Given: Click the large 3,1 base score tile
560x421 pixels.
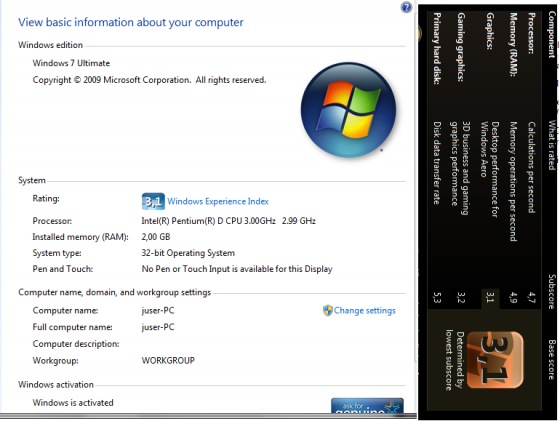Looking at the screenshot, I should 495,359.
